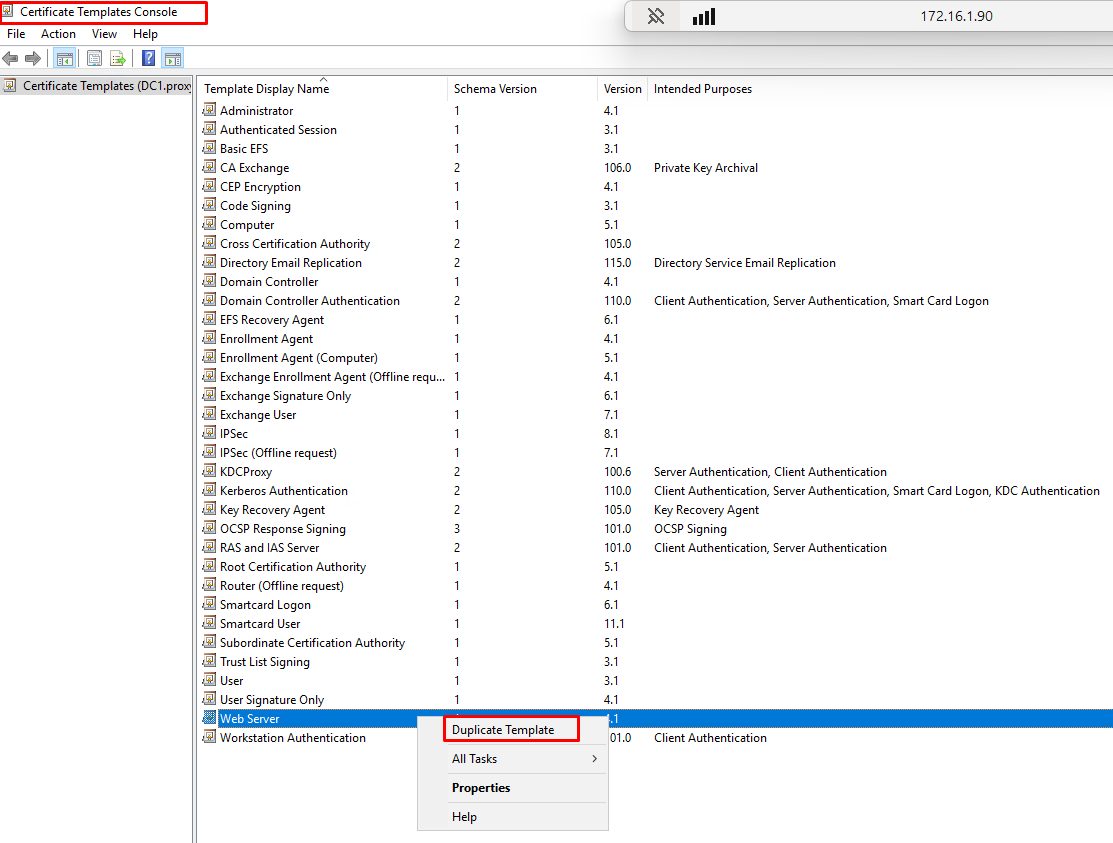
Task: Select the Domain Controller Authentication template
Action: (309, 301)
